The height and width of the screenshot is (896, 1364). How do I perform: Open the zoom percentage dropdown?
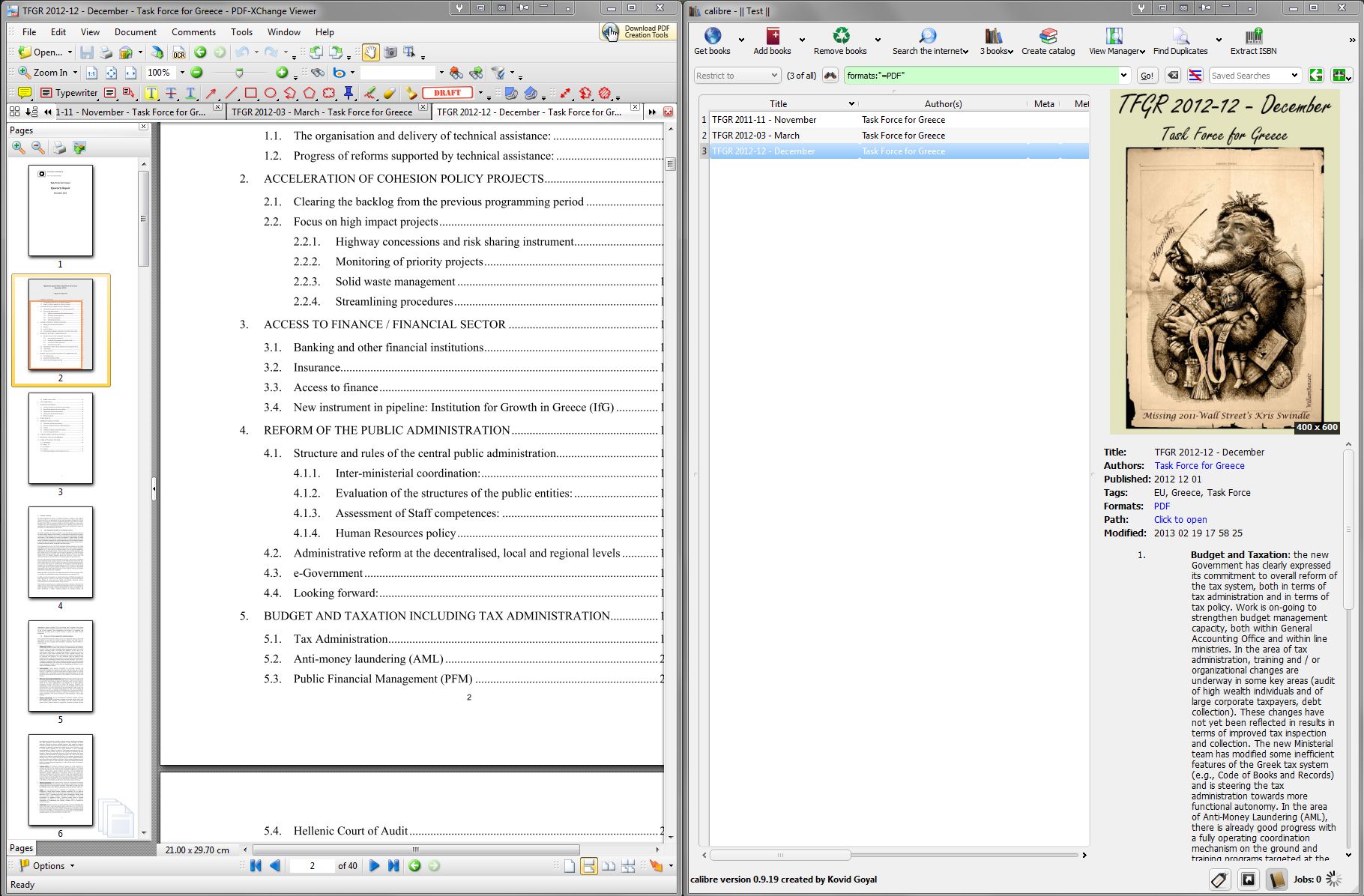(181, 73)
